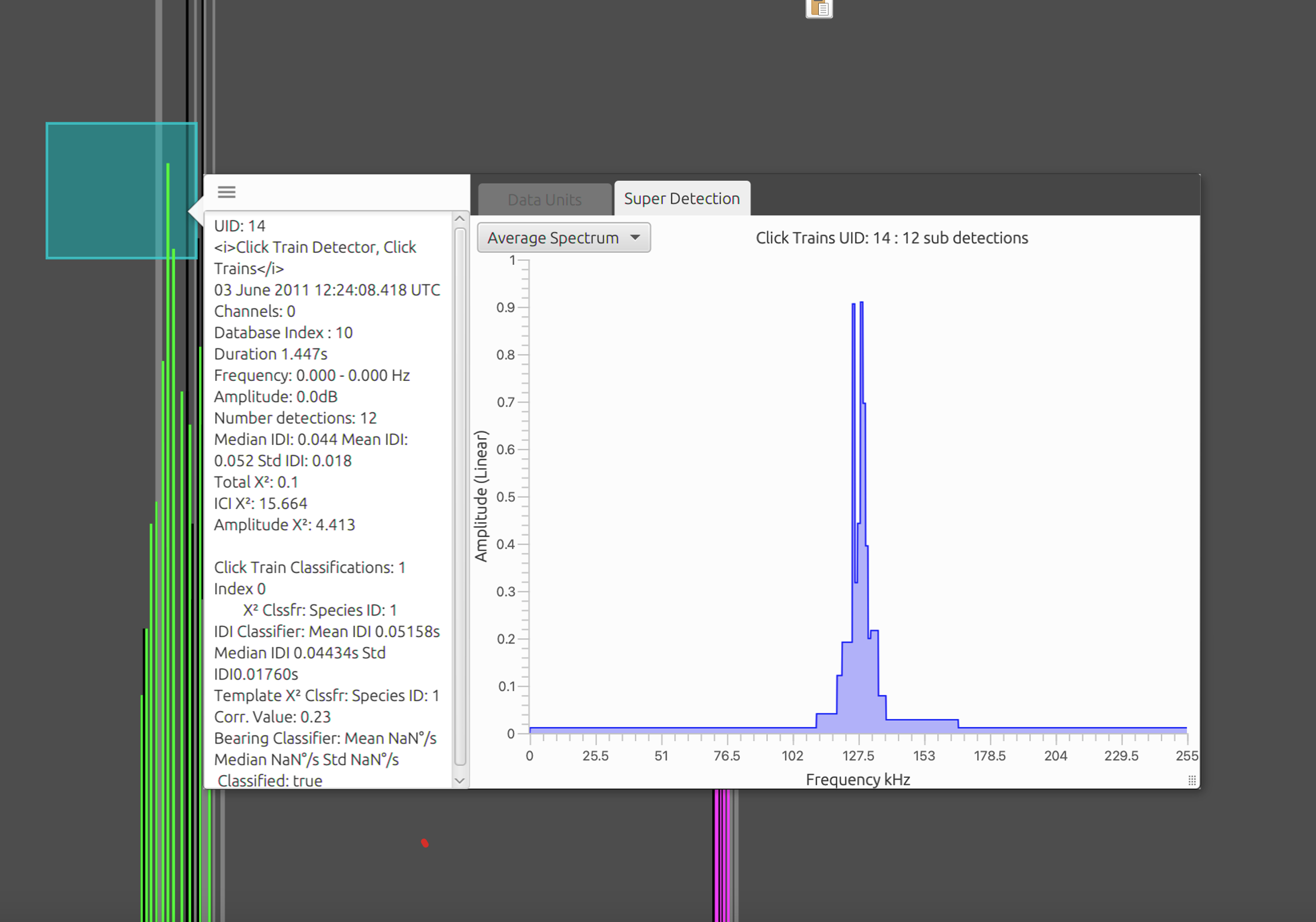This screenshot has height=922, width=1316.
Task: Click the 'Duration 1.447s' line
Action: [x=271, y=354]
